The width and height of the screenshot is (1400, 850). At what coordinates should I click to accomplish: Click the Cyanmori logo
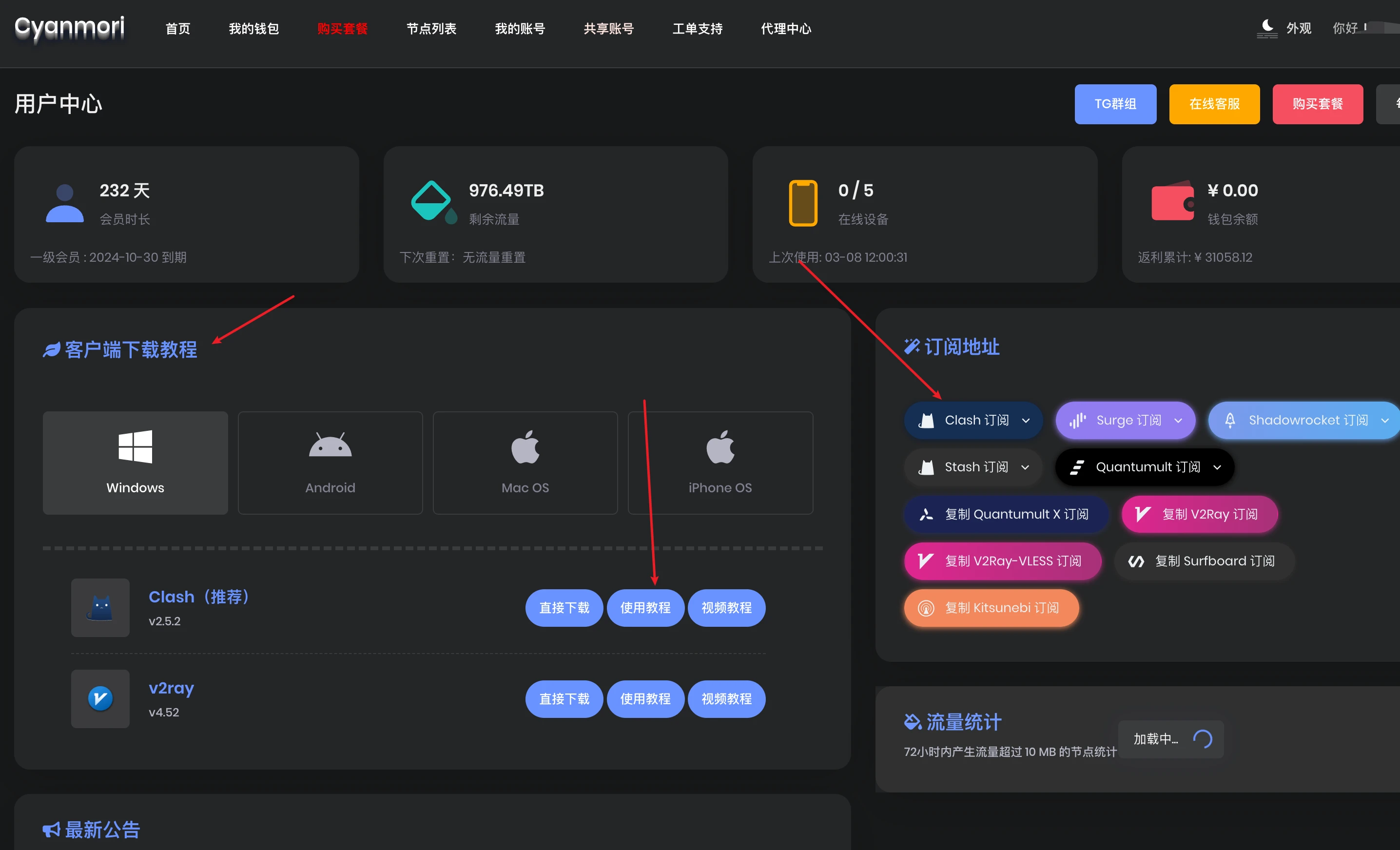(x=69, y=27)
